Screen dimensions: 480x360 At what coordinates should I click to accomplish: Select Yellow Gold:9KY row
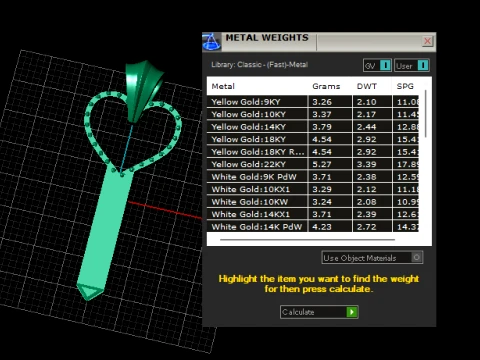[x=313, y=102]
